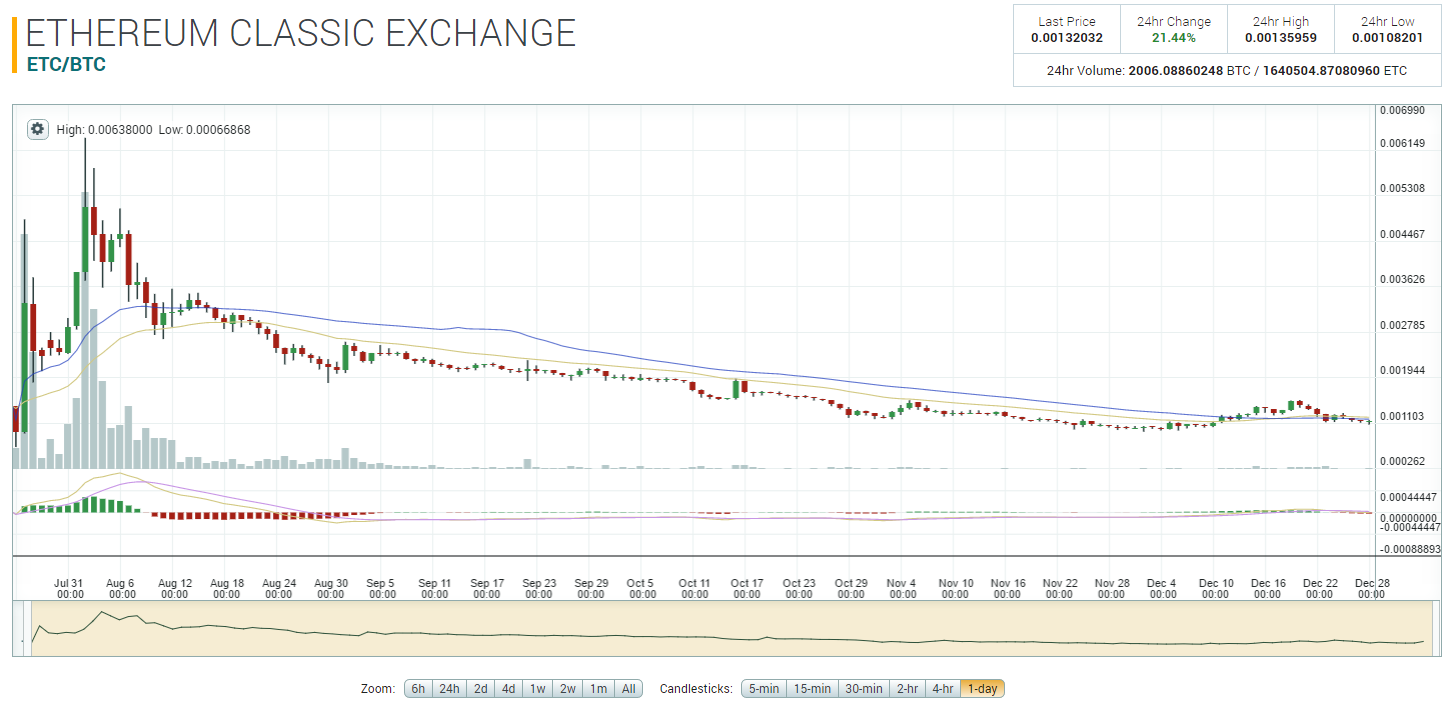Screen dimensions: 1449x704
Task: Click the Aug 12 date label
Action: pyautogui.click(x=174, y=588)
